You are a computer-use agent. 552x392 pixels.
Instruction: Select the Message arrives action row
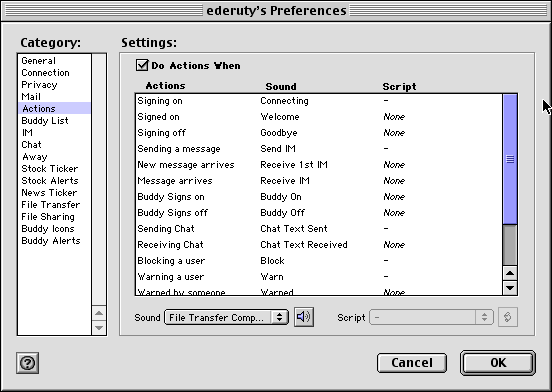click(319, 181)
